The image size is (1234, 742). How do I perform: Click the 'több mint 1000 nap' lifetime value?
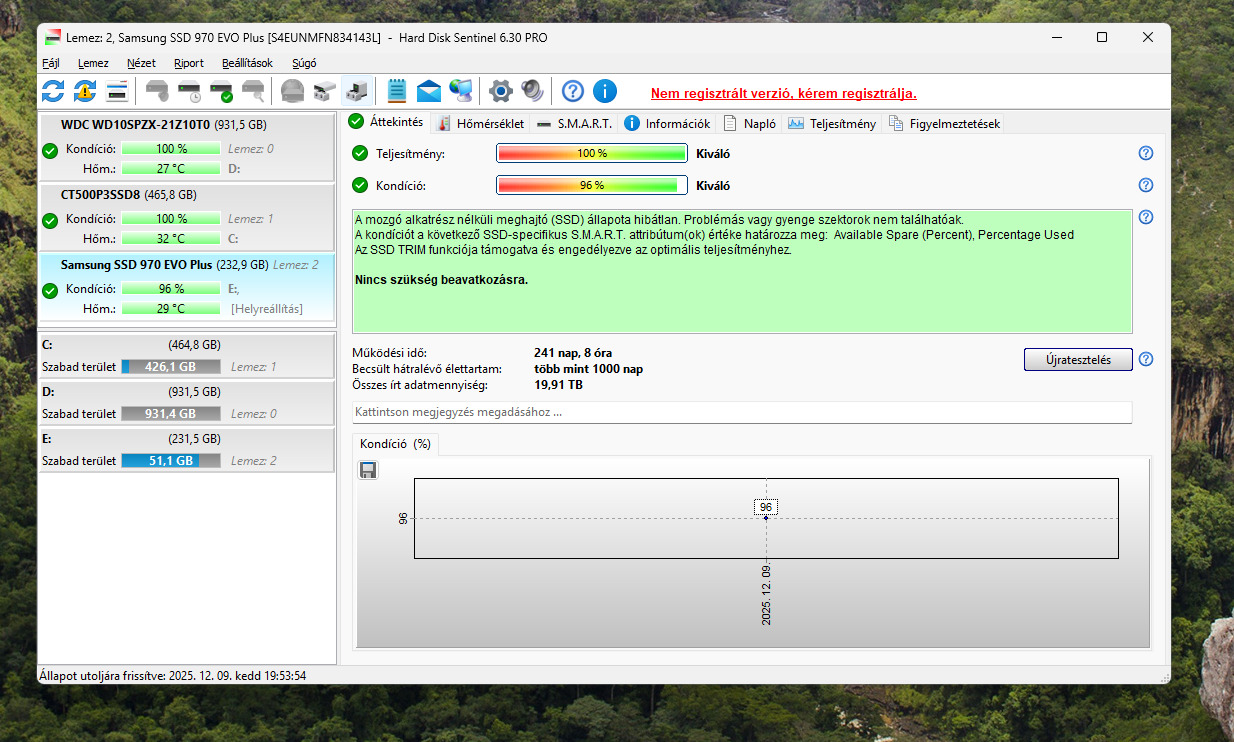pos(589,369)
